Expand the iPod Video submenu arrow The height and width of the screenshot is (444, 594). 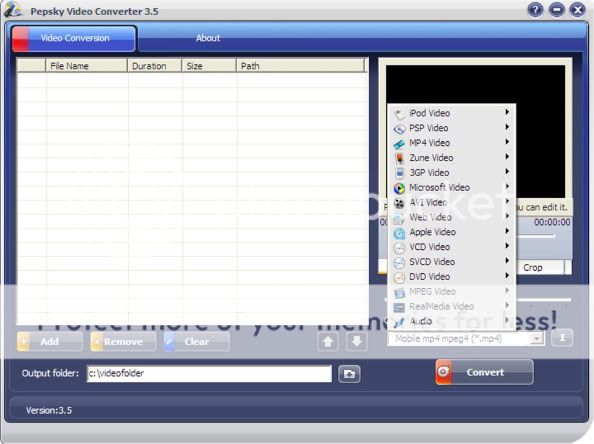coord(507,112)
